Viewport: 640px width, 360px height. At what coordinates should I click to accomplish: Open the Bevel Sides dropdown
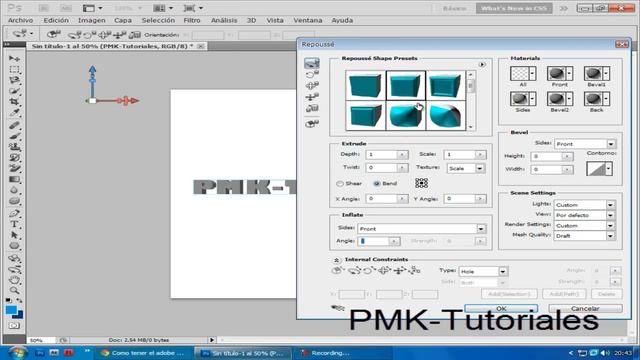coord(584,144)
